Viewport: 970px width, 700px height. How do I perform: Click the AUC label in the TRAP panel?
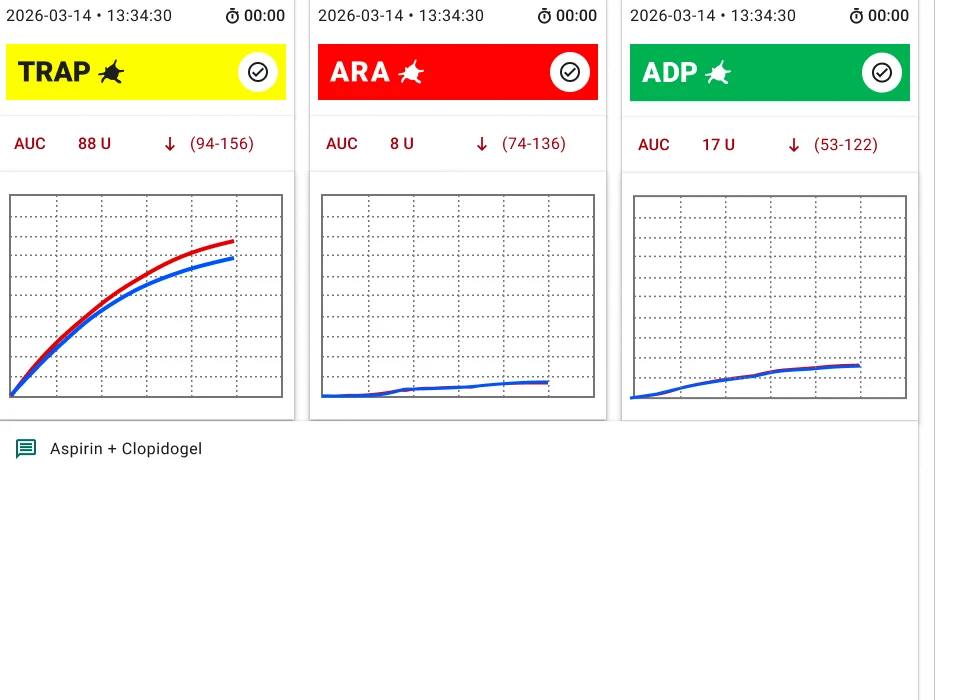[x=30, y=144]
